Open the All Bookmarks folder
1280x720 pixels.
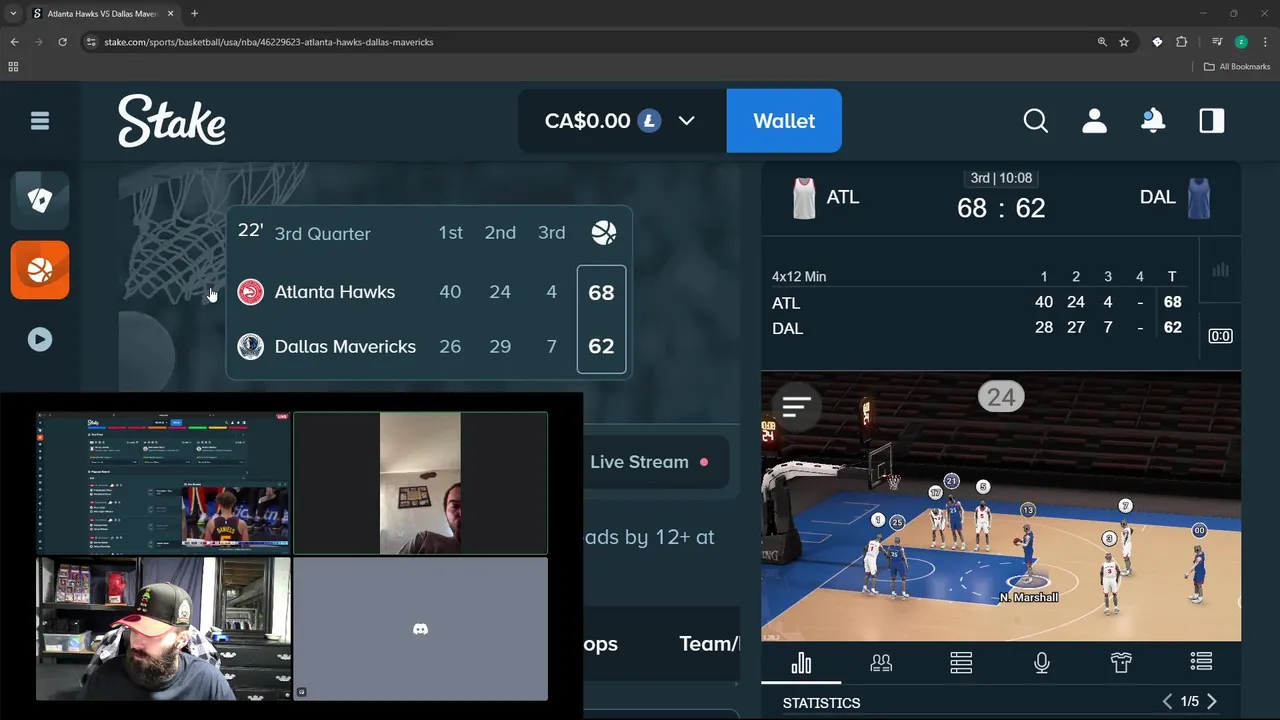click(1237, 67)
